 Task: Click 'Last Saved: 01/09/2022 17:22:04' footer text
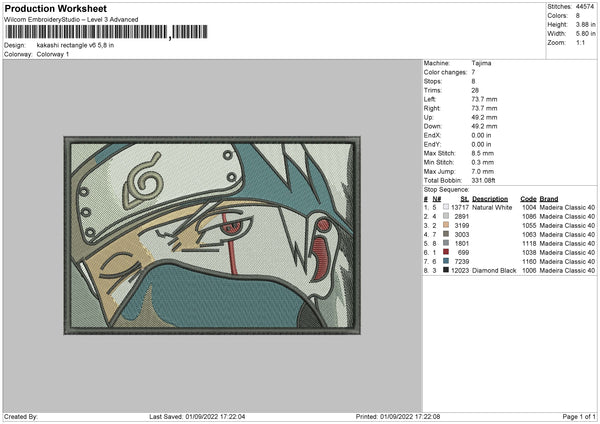pos(197,416)
